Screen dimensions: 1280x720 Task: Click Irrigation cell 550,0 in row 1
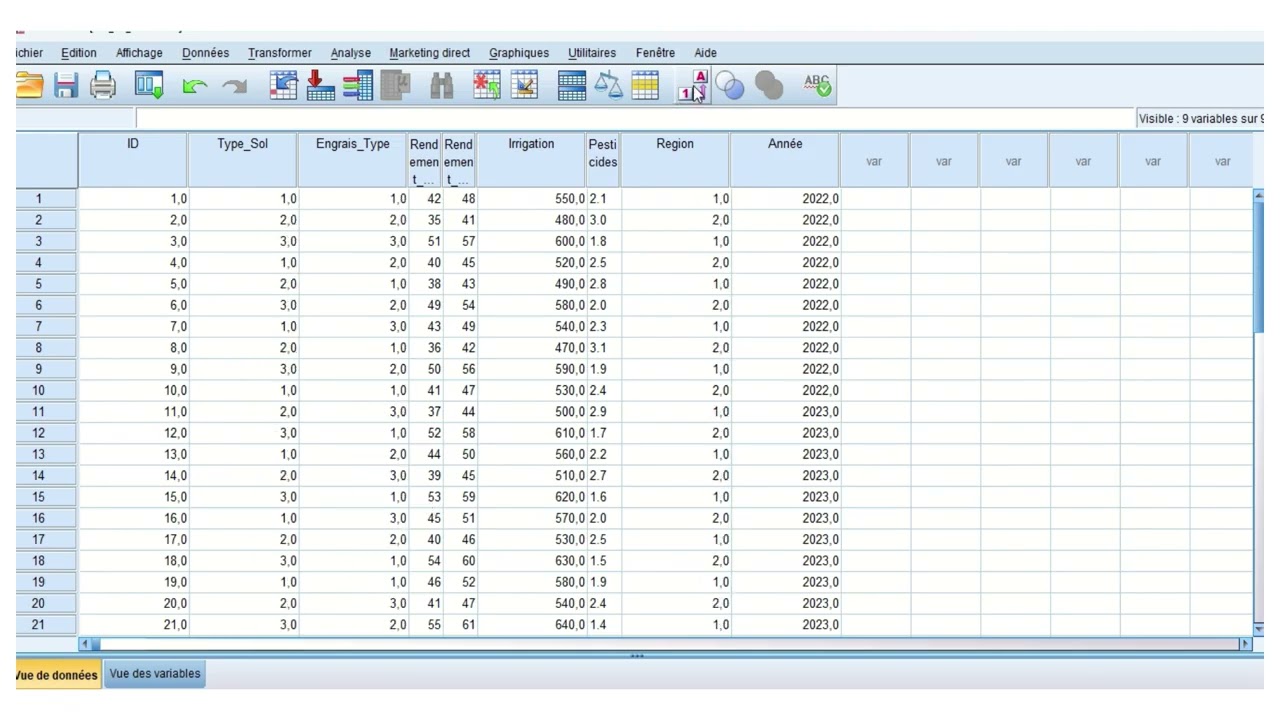(532, 199)
